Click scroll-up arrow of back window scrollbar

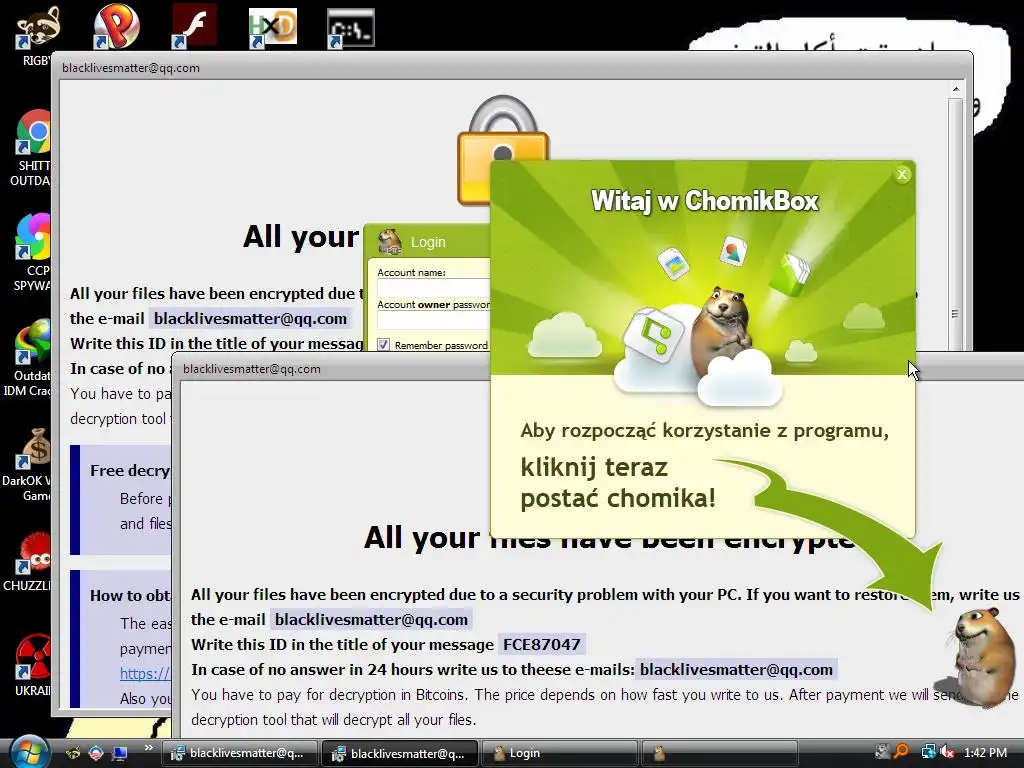point(956,89)
